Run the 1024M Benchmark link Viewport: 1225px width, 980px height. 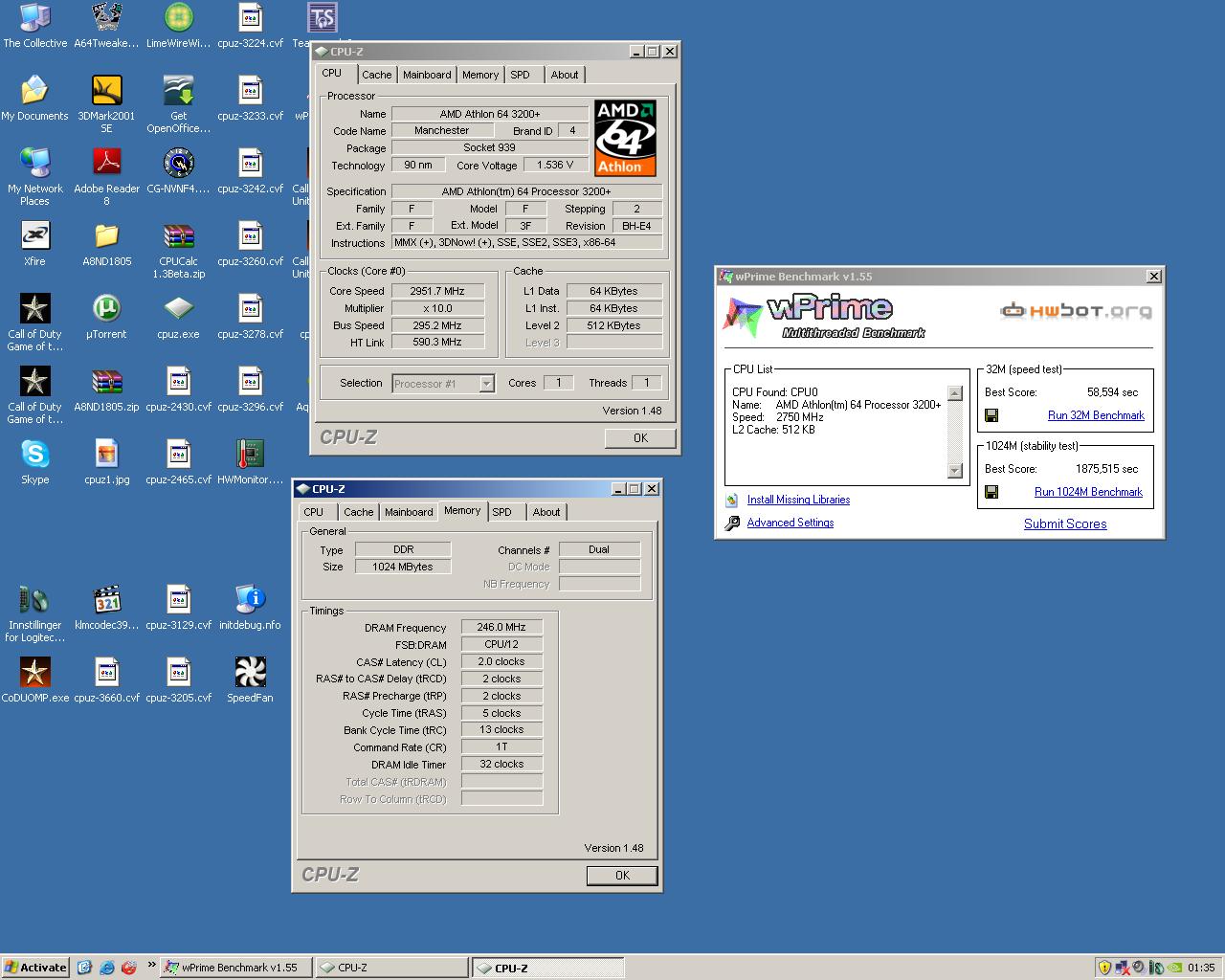[1088, 492]
